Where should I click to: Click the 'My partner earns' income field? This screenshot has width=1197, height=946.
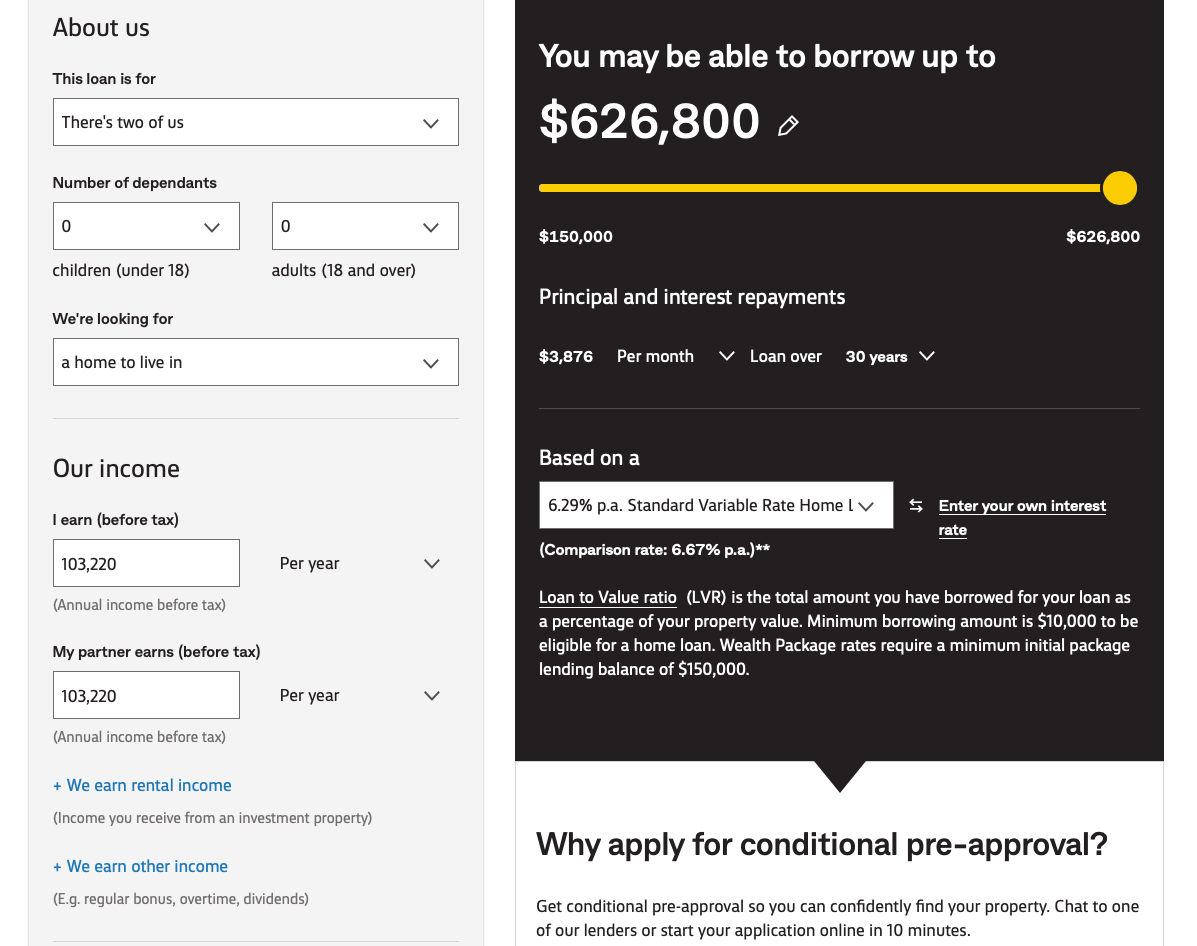[x=146, y=696]
